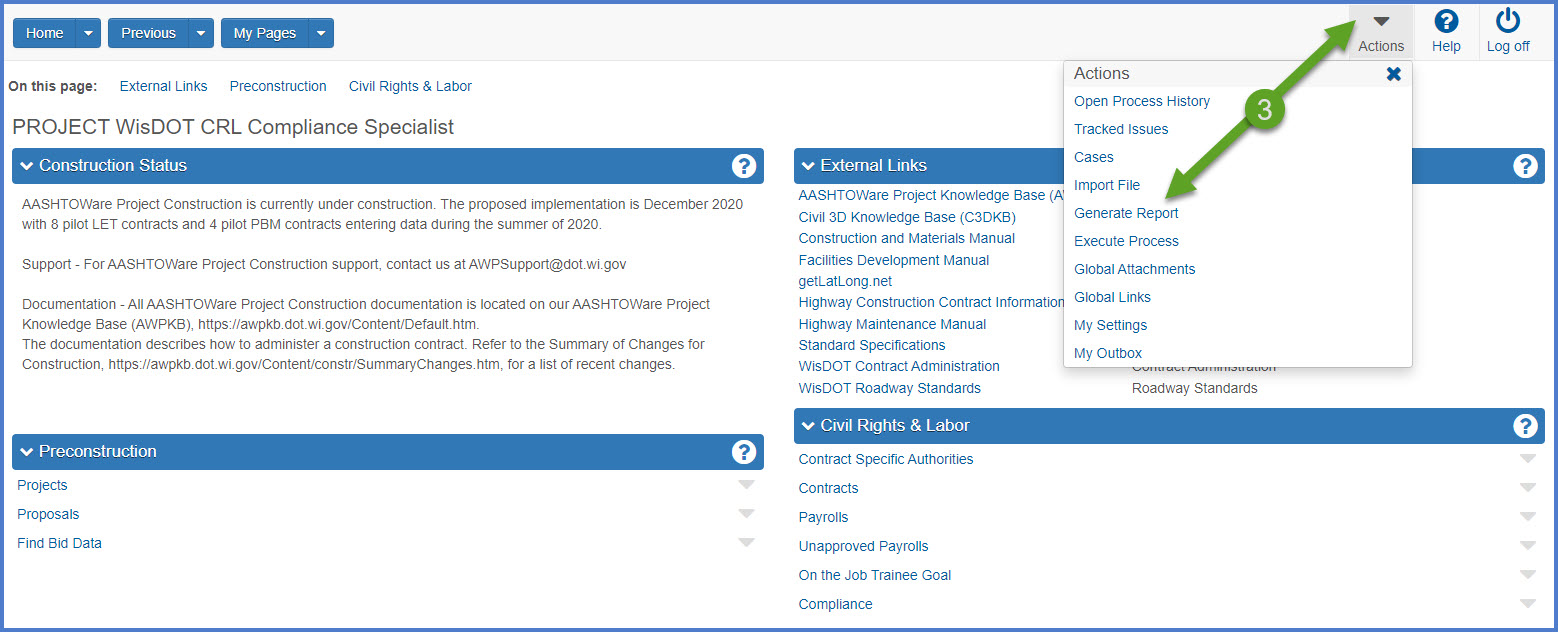Screen dimensions: 1558x632
Task: Jump to Civil Rights & Labor anchor
Action: (x=410, y=86)
